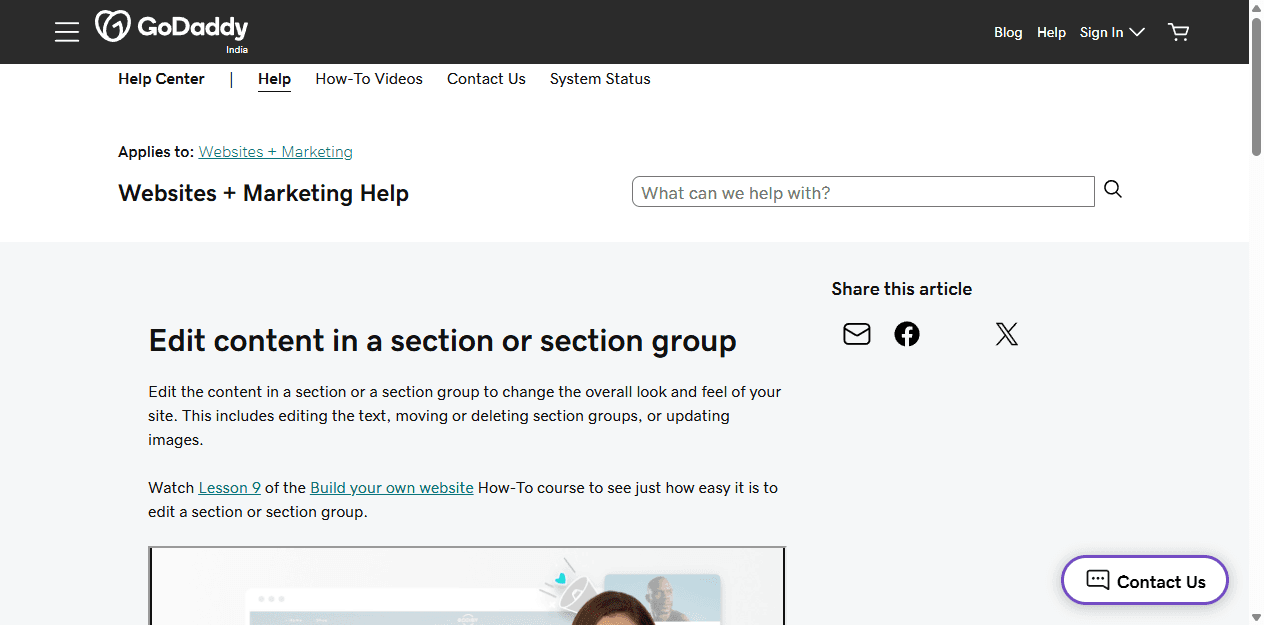Open the Contact Us tab
This screenshot has height=625, width=1264.
coord(486,79)
